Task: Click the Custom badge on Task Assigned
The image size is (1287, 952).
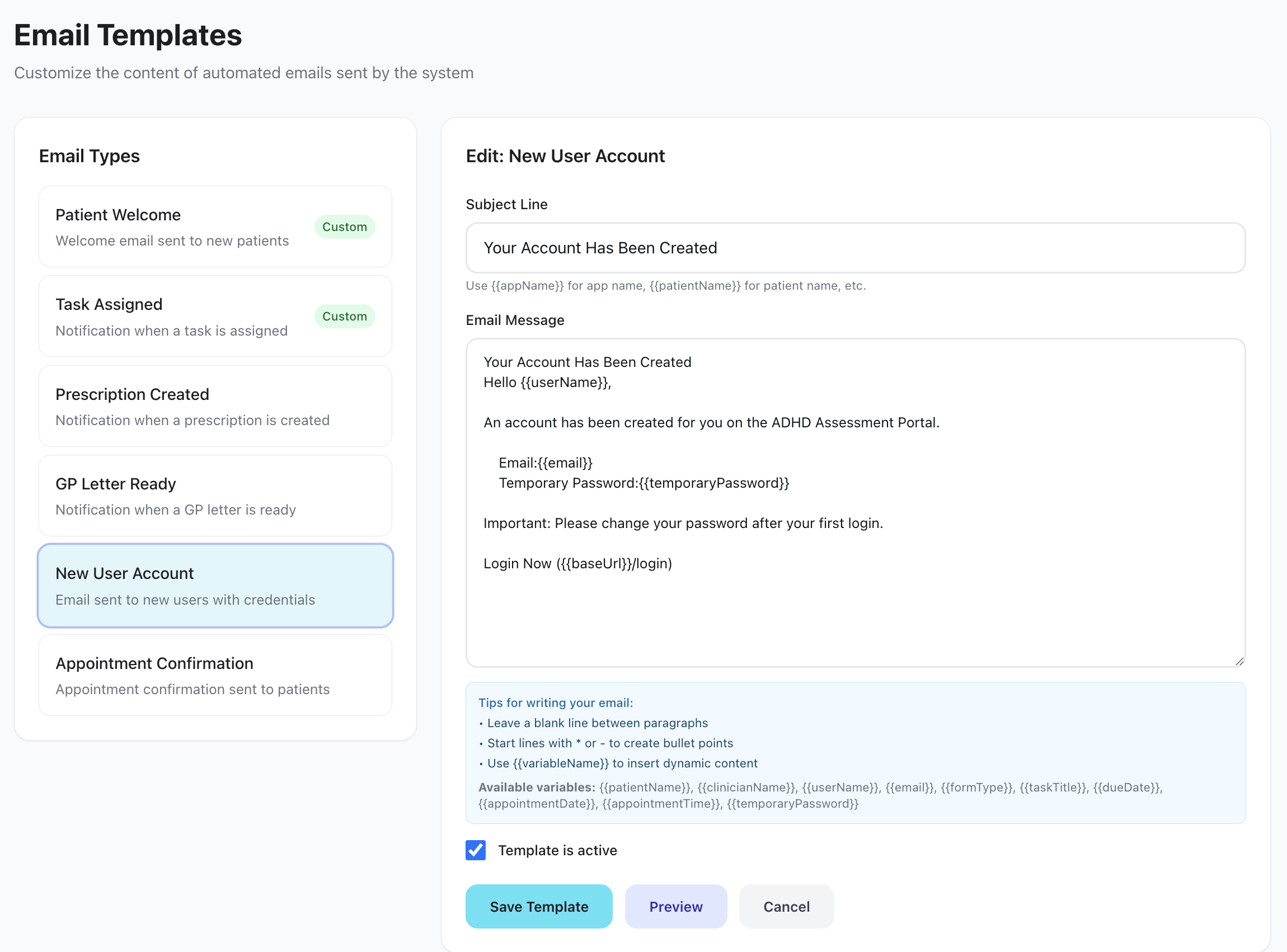Action: [x=344, y=316]
